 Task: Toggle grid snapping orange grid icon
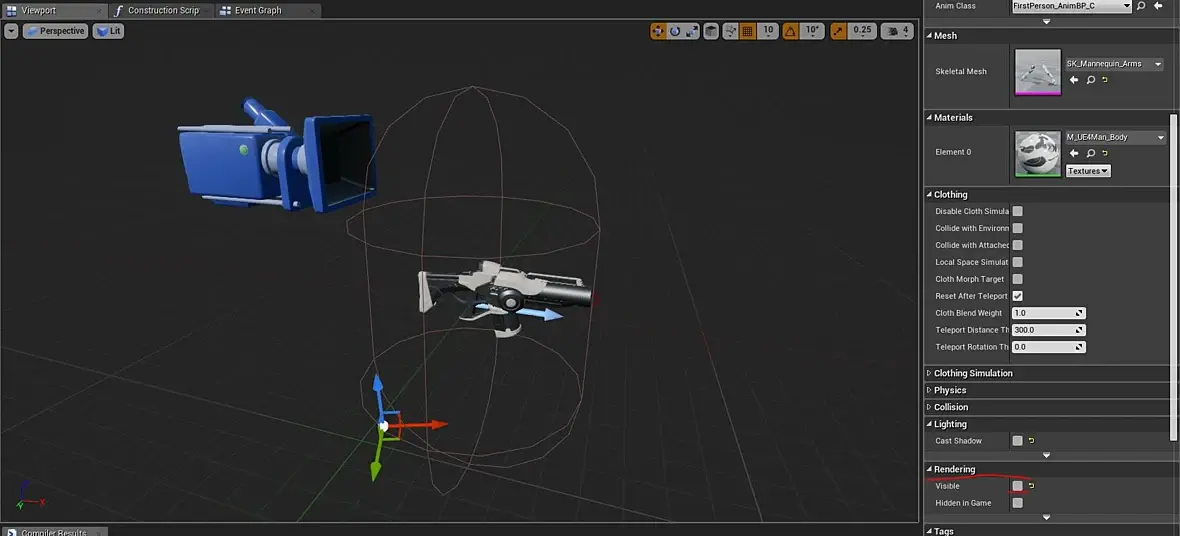[747, 31]
